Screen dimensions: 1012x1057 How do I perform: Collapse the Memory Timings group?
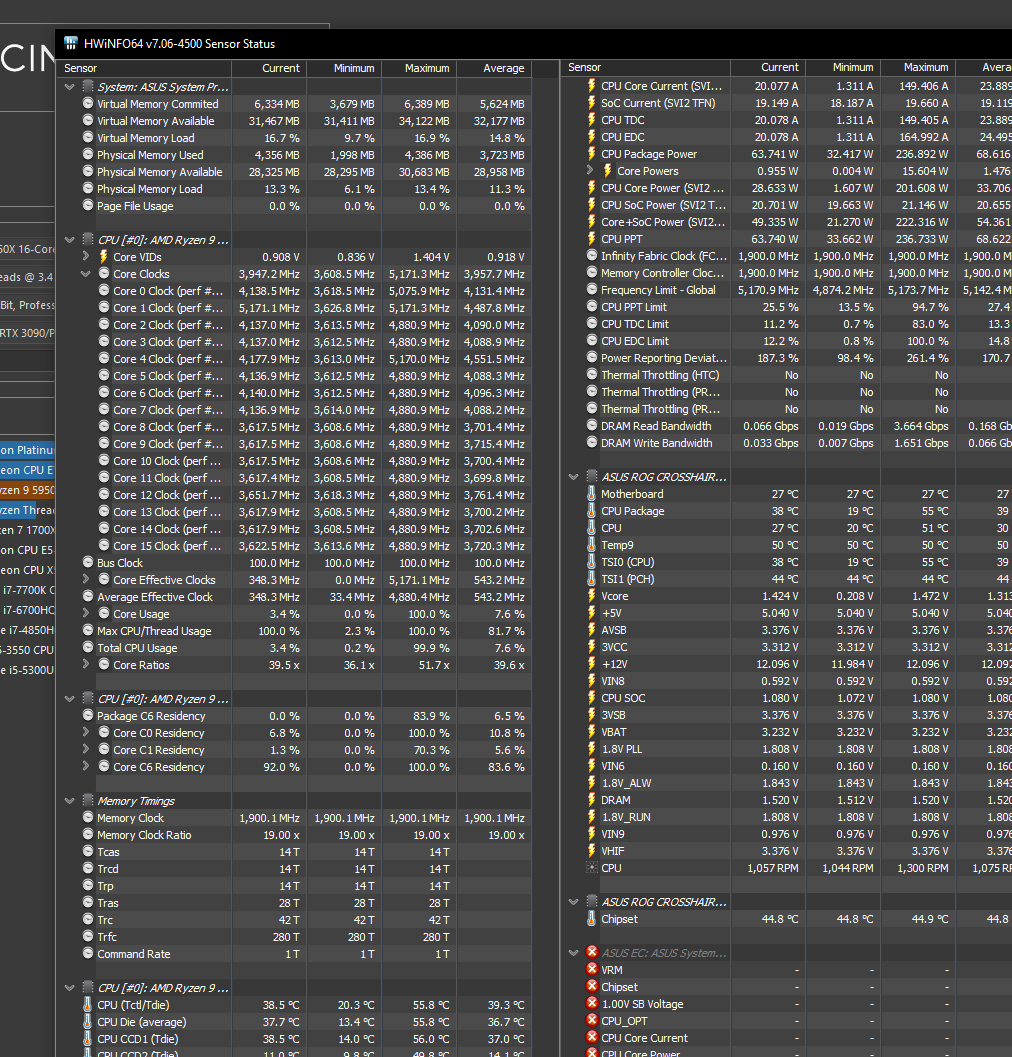click(69, 801)
